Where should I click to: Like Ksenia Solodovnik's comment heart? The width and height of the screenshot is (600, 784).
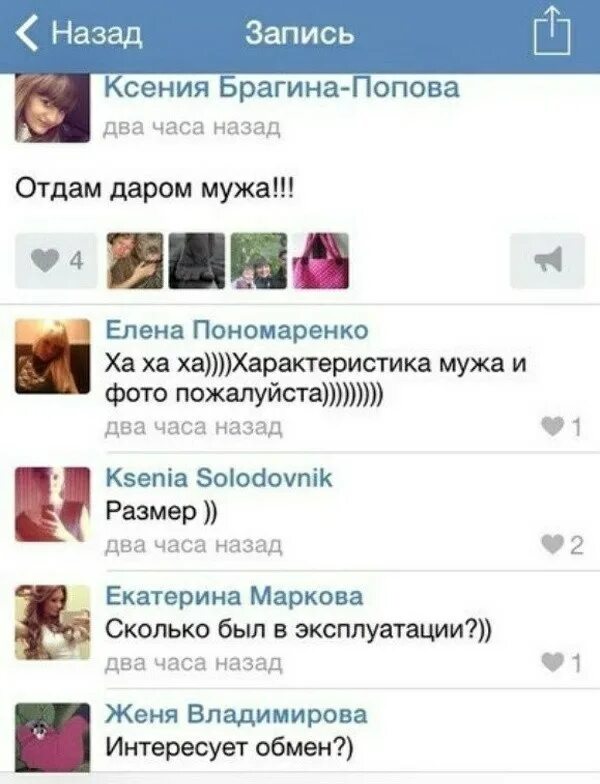(x=562, y=544)
